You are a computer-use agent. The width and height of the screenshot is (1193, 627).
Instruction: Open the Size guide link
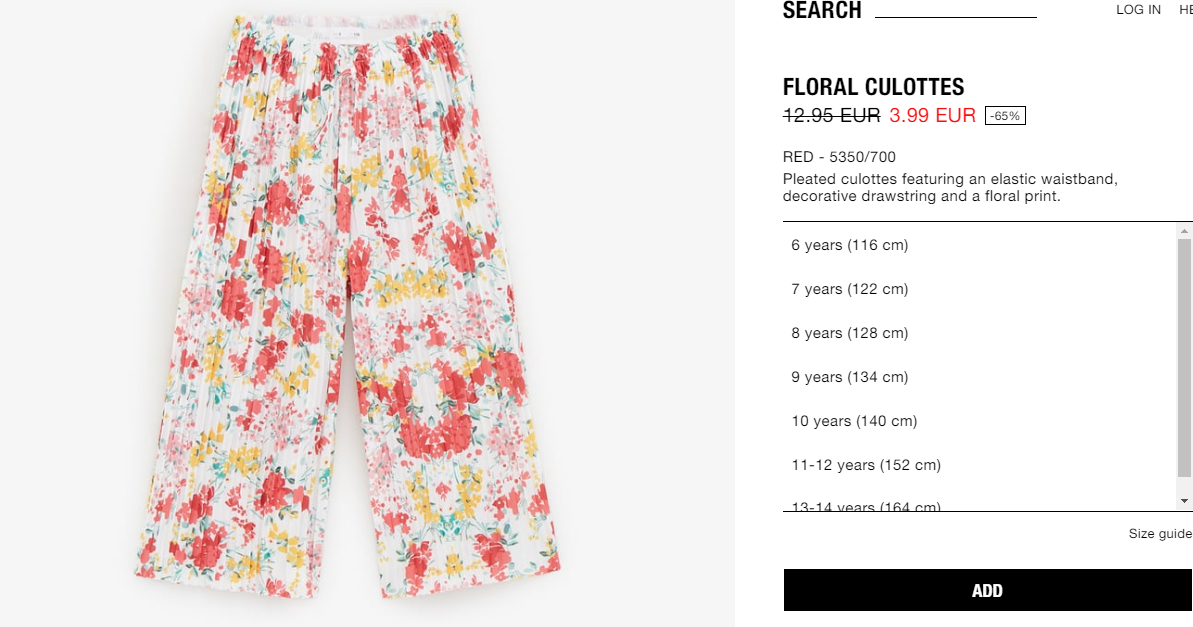coord(1160,533)
